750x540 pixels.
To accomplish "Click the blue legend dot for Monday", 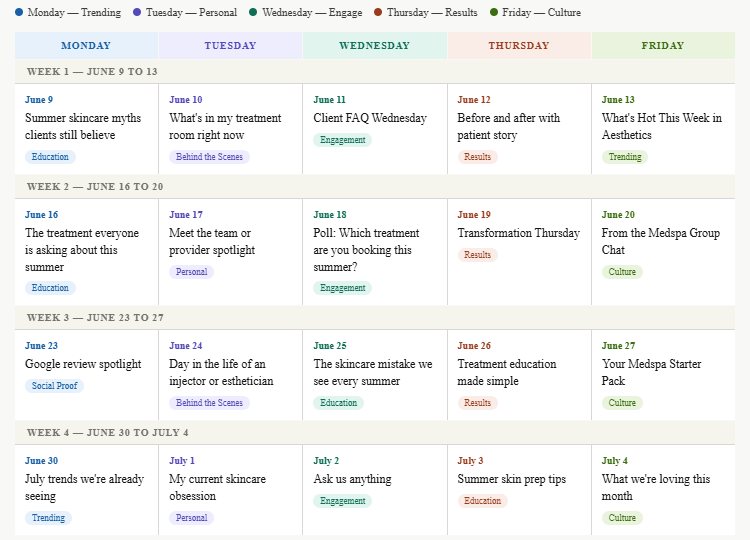I will [19, 12].
